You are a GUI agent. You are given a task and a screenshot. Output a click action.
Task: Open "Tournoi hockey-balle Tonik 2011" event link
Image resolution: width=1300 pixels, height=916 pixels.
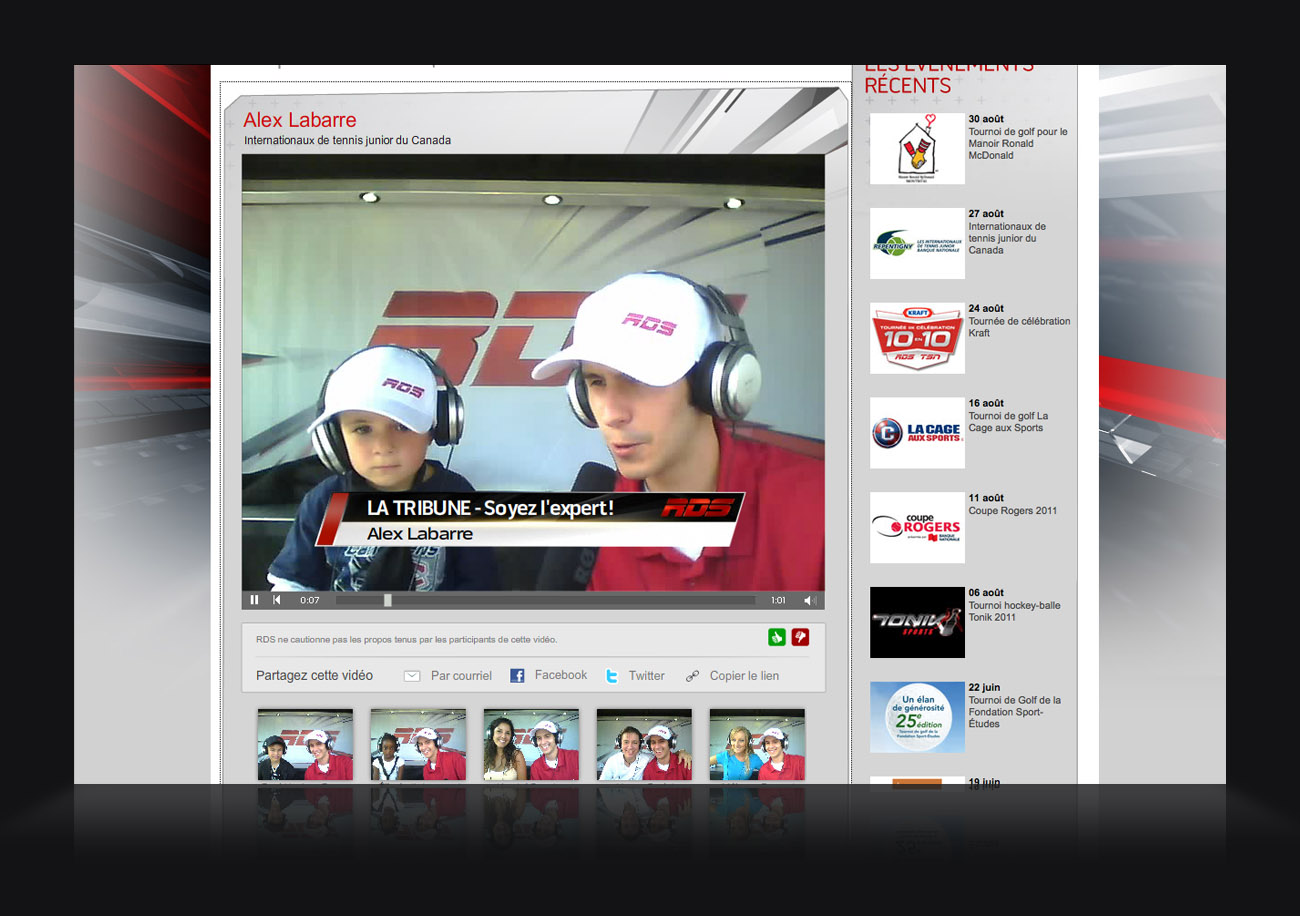pos(1014,611)
